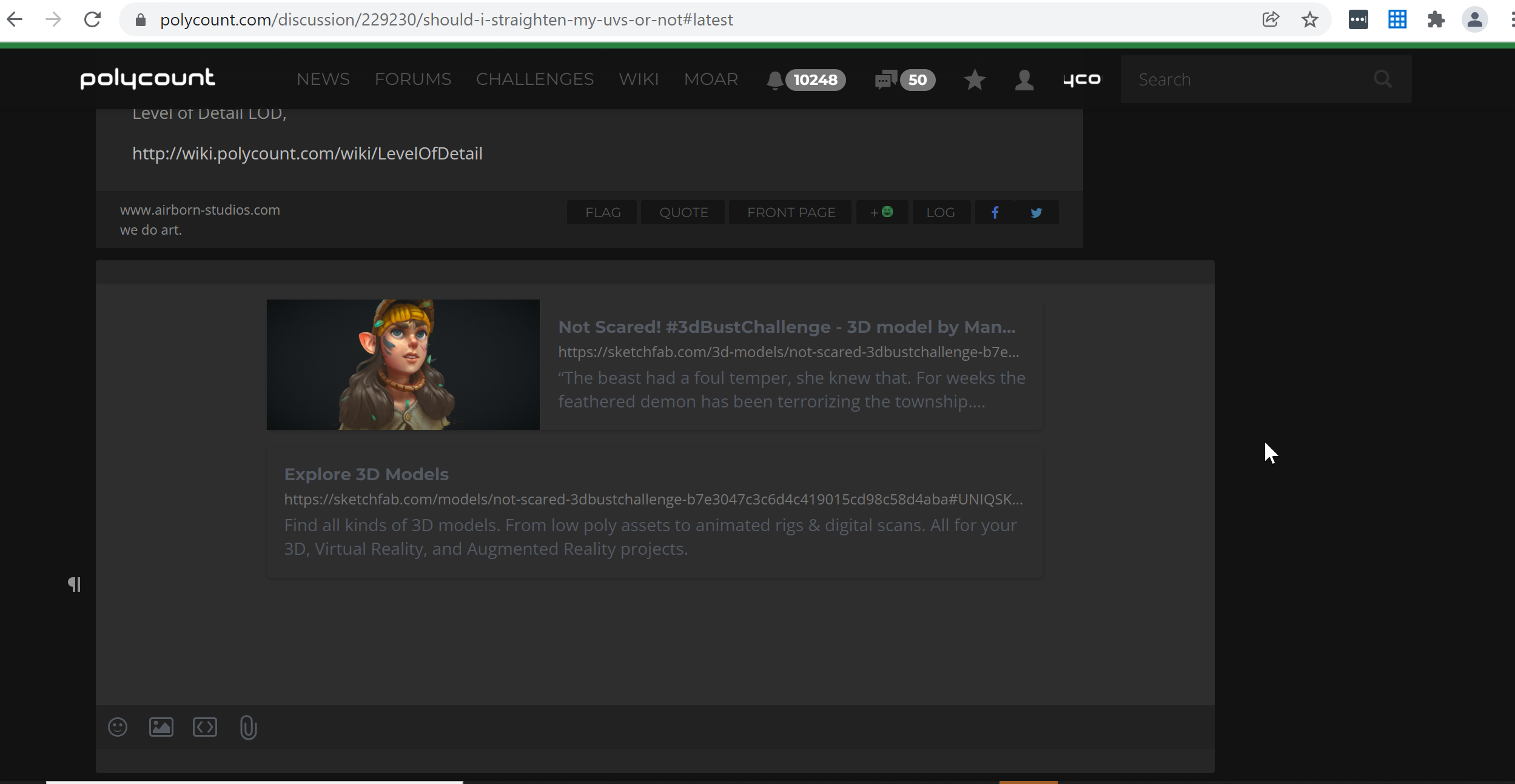Open the emoji picker in editor
1515x784 pixels.
[118, 726]
